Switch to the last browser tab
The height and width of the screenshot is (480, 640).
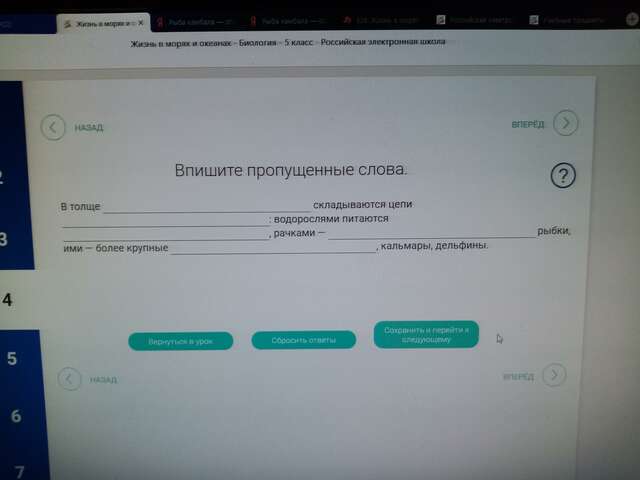pos(567,20)
